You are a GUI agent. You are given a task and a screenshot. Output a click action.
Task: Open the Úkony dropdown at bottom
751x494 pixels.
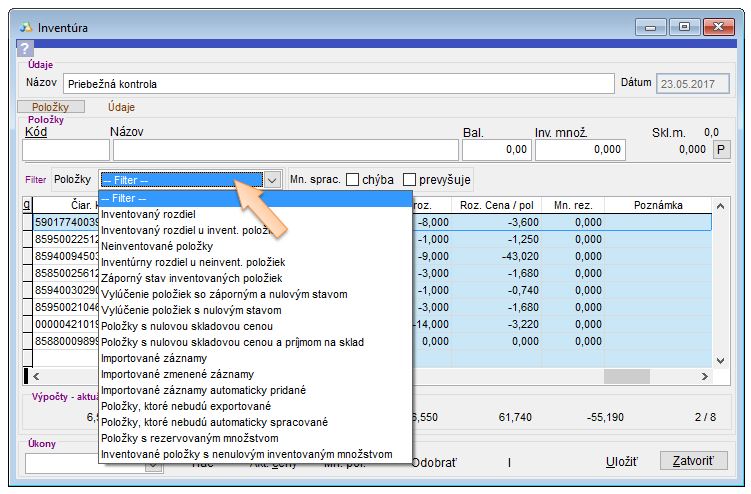pyautogui.click(x=60, y=462)
